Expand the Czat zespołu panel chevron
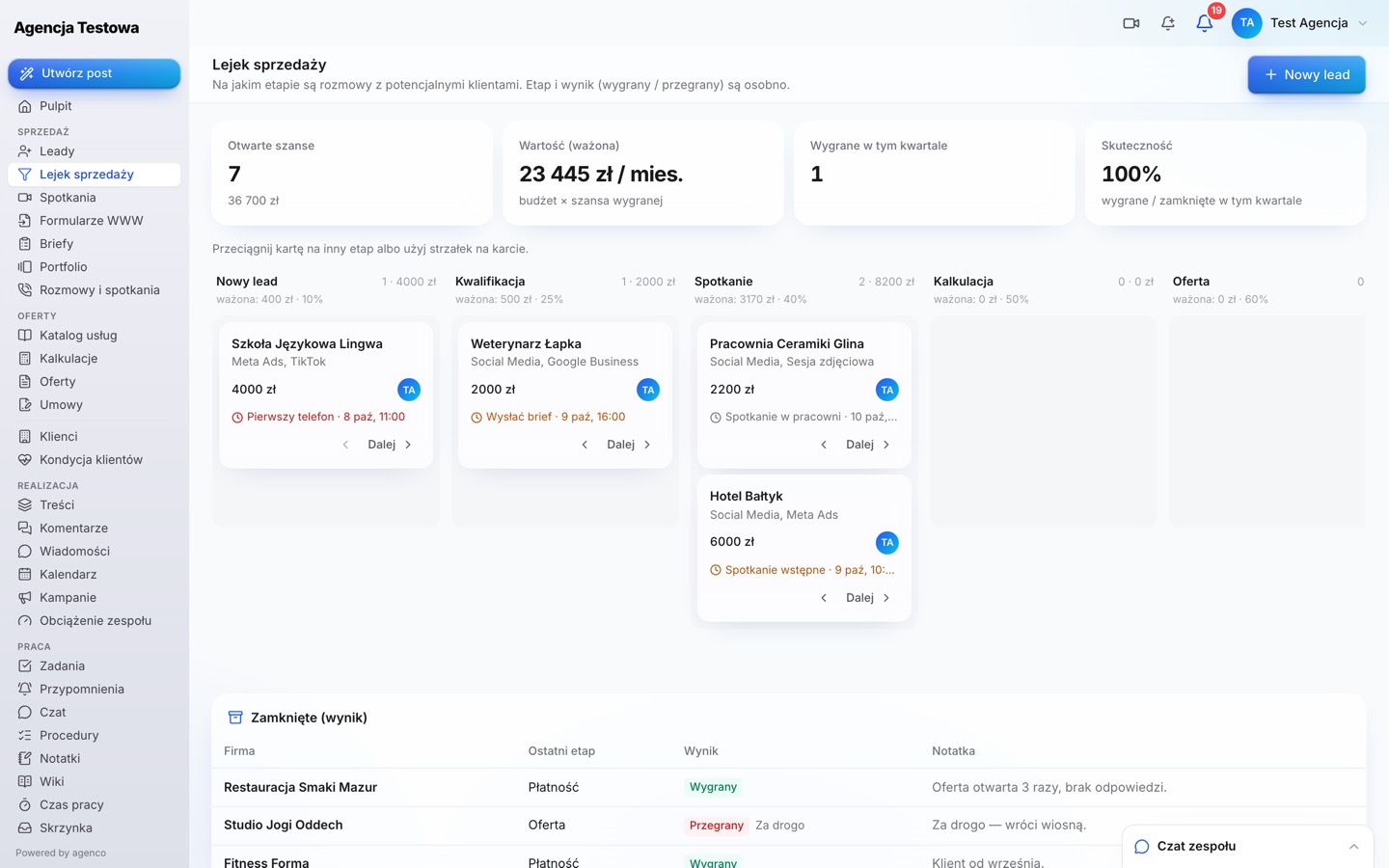This screenshot has width=1389, height=868. click(1353, 847)
